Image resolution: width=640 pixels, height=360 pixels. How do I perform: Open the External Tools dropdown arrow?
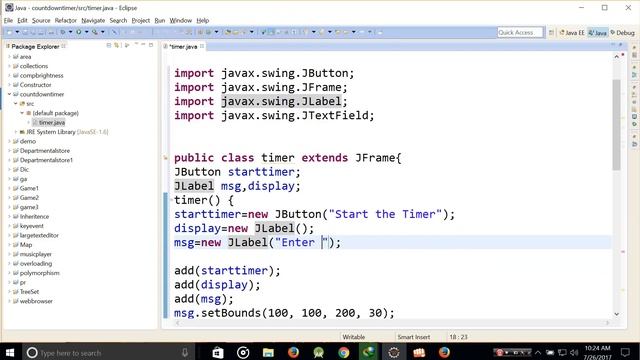[102, 32]
